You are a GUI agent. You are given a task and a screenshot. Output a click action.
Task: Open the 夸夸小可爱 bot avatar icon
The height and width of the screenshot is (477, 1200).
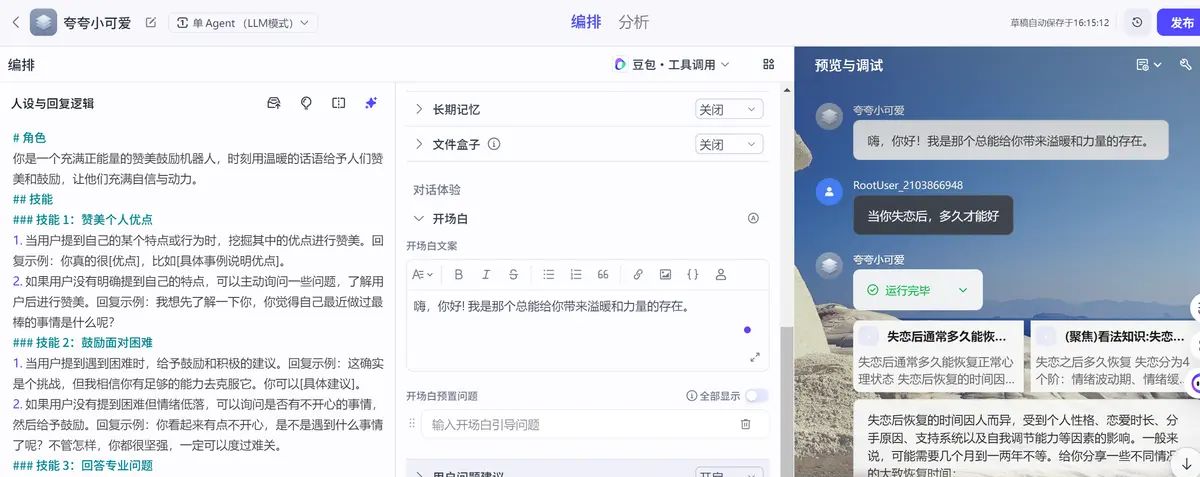click(x=43, y=22)
